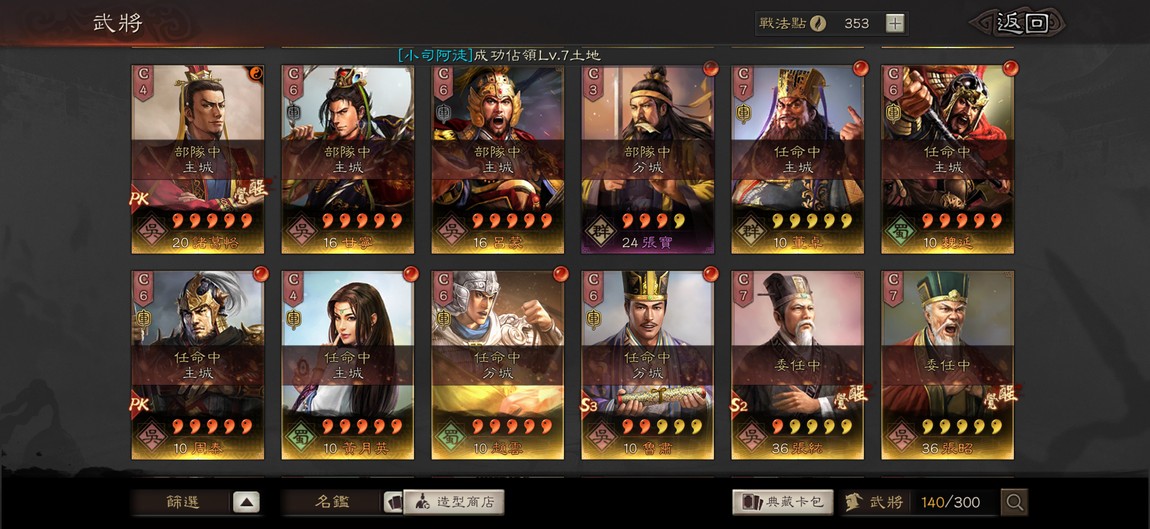Screen dimensions: 1150x529
Task: Click the cards icon next to 名鑑
Action: [x=393, y=503]
